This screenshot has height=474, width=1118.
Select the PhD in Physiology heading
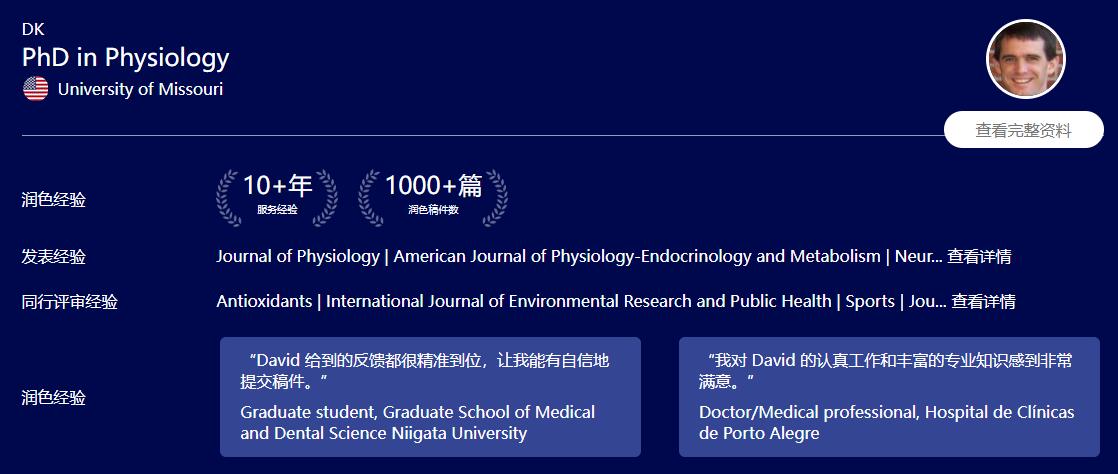tap(126, 58)
